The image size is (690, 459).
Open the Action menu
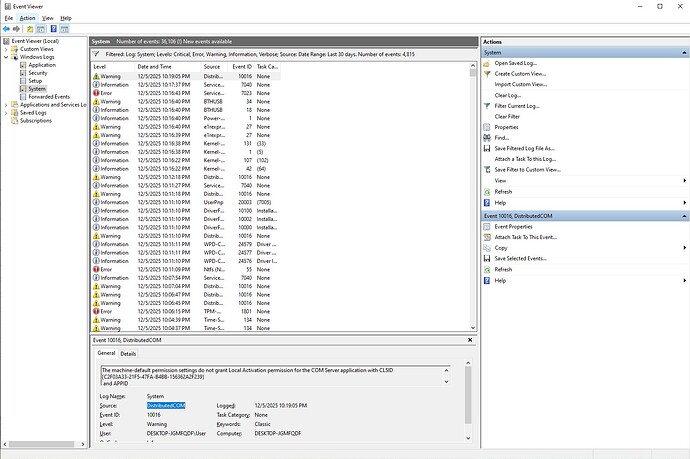27,18
